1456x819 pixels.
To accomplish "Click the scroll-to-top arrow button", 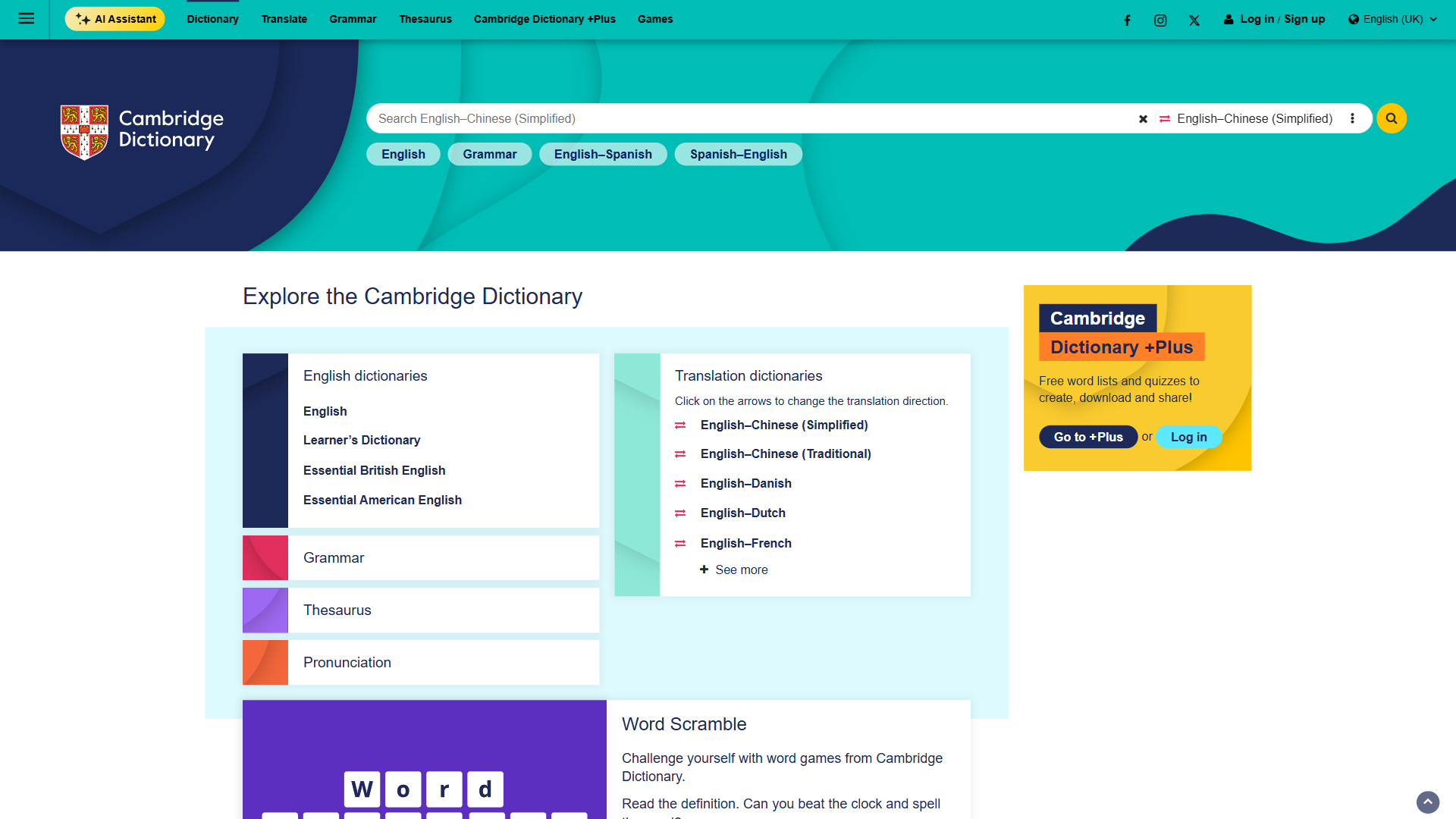I will 1428,802.
